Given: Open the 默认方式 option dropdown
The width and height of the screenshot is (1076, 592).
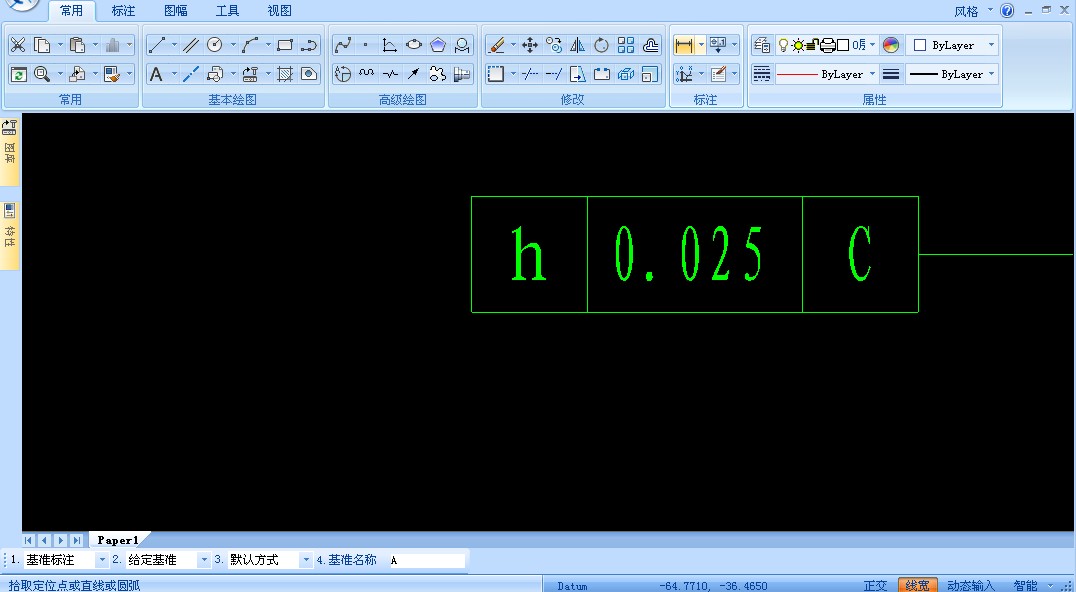Looking at the screenshot, I should [x=306, y=560].
